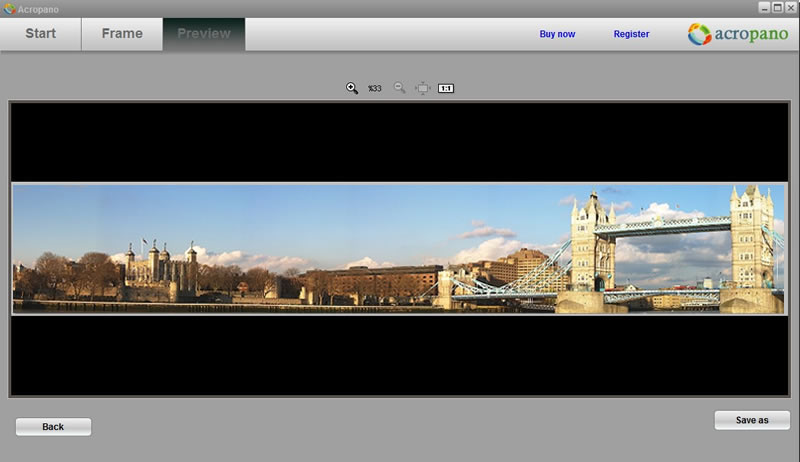Click the zoom in magnifier icon
This screenshot has width=800, height=462.
352,88
